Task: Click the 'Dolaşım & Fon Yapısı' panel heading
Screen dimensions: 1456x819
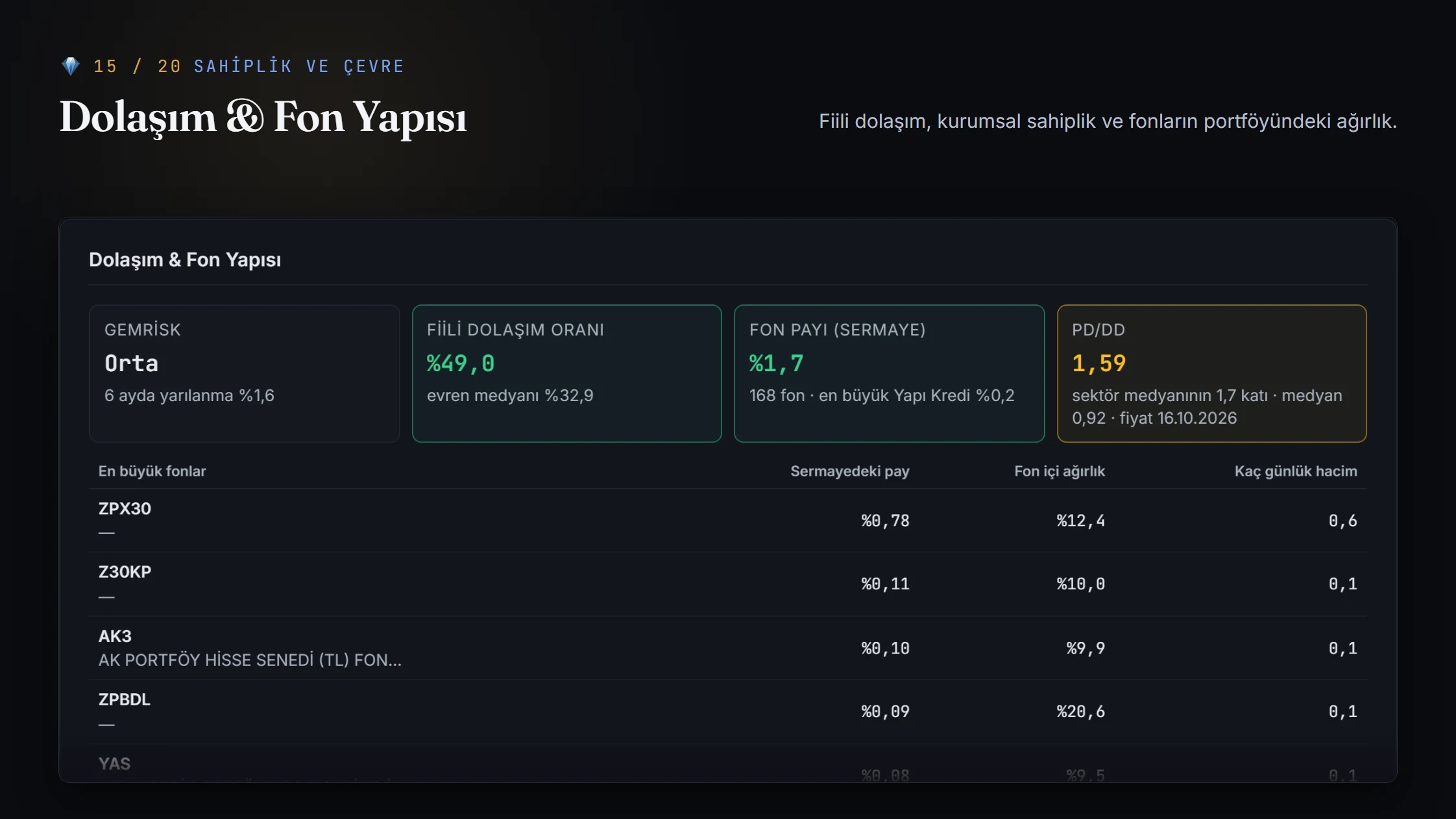Action: tap(185, 260)
